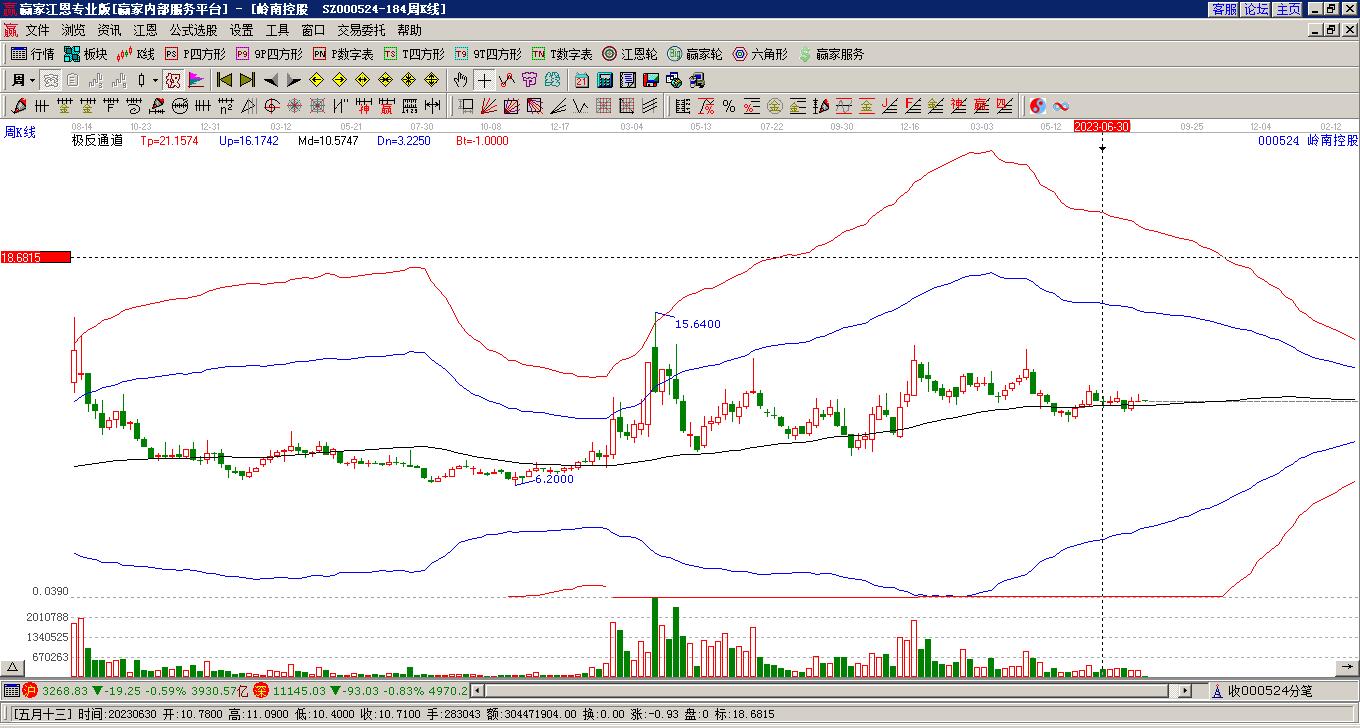The width and height of the screenshot is (1360, 728).
Task: Open the 9T四方形 tool
Action: pyautogui.click(x=488, y=54)
